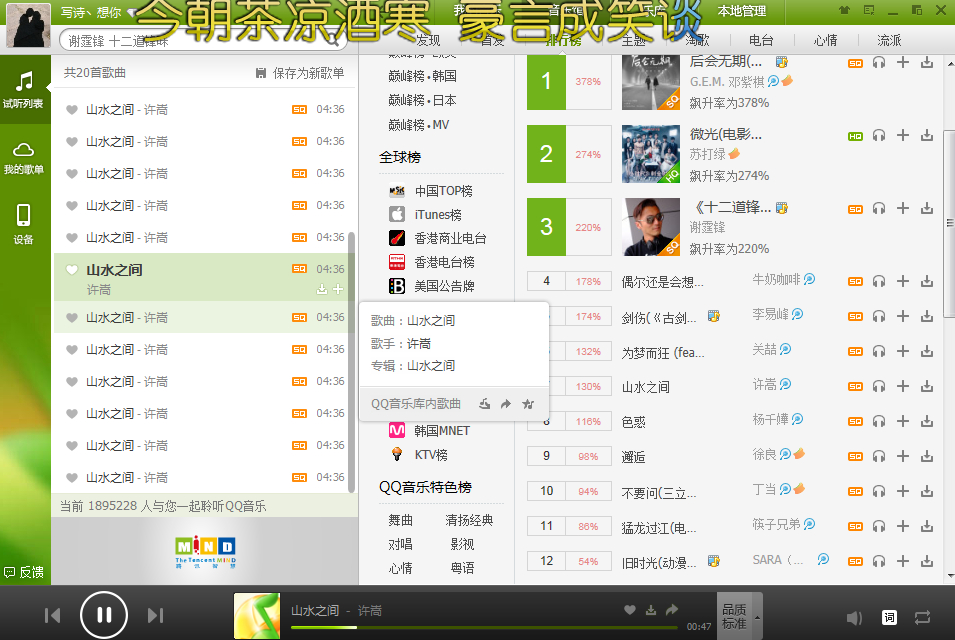The width and height of the screenshot is (955, 640).
Task: Share the playing song from player bar
Action: [671, 610]
